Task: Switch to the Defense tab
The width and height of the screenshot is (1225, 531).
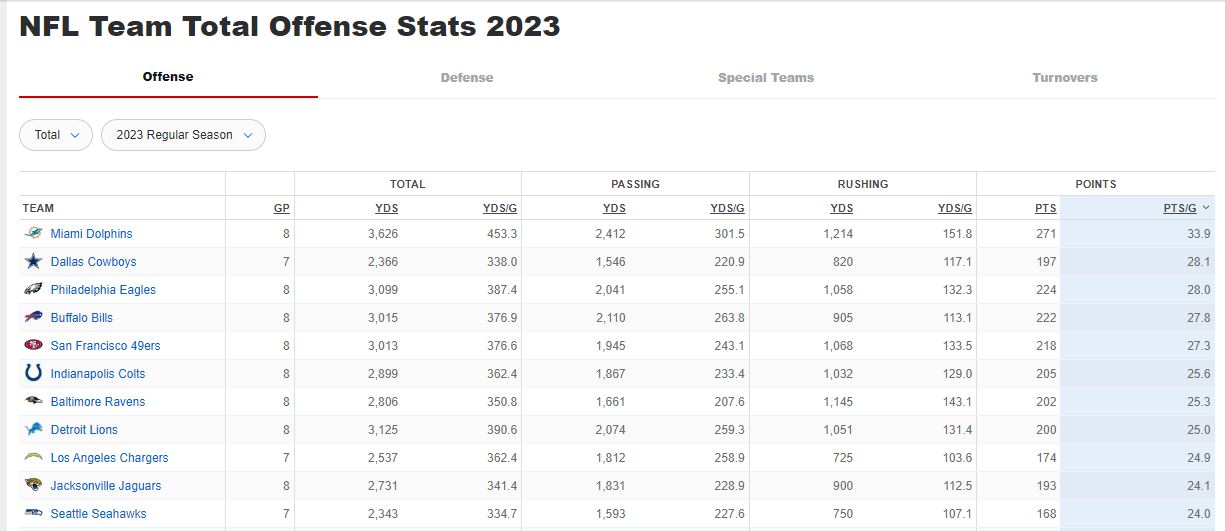Action: (467, 78)
